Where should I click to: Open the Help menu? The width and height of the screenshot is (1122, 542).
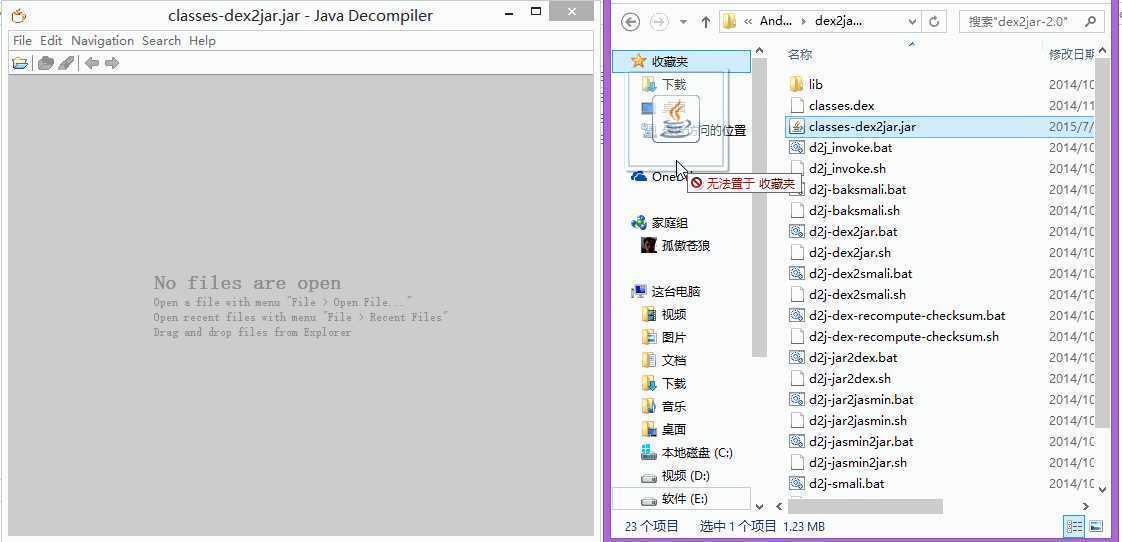coord(203,41)
